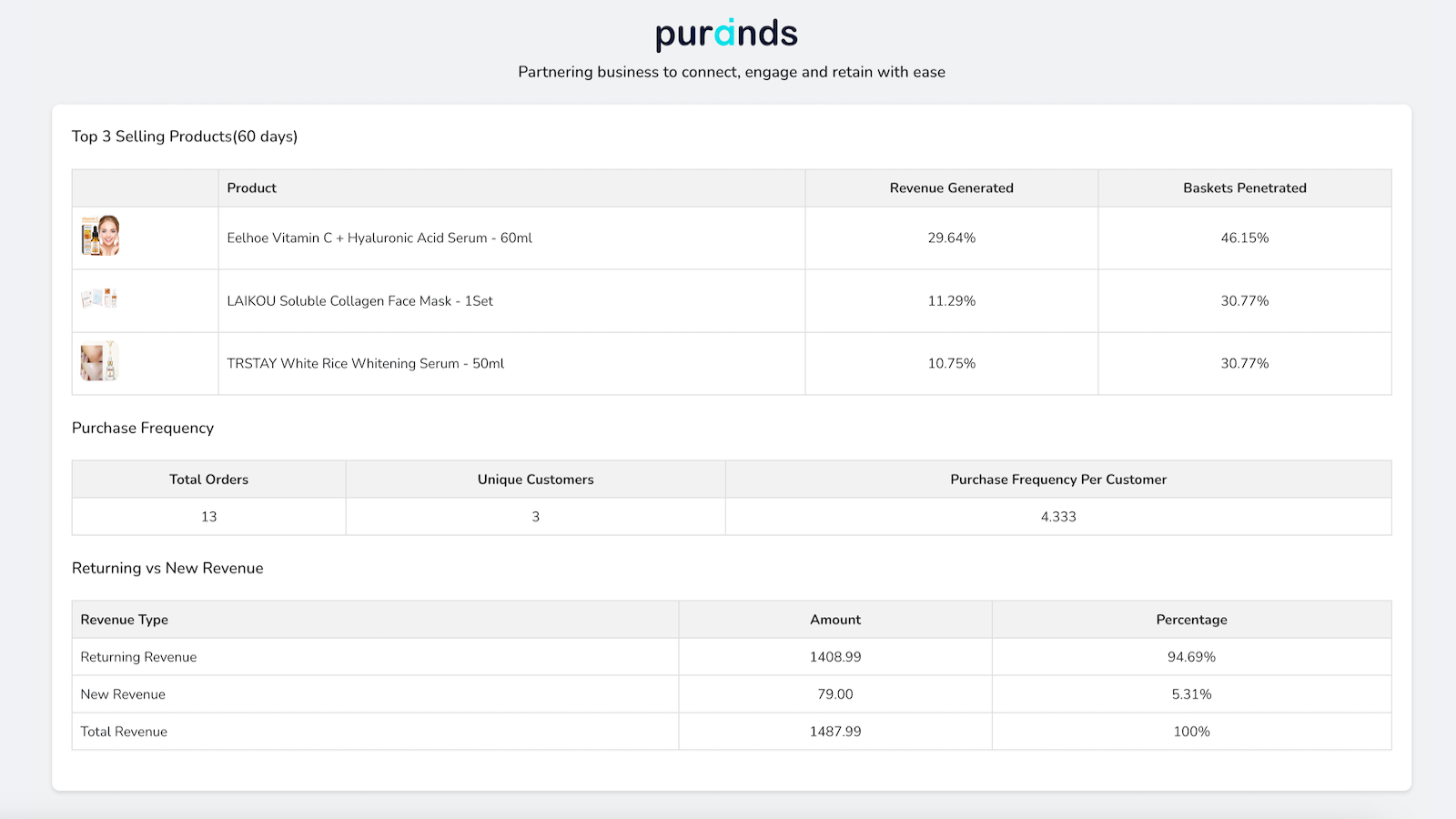Click the Returning vs New Revenue heading
The width and height of the screenshot is (1456, 819).
(x=167, y=568)
